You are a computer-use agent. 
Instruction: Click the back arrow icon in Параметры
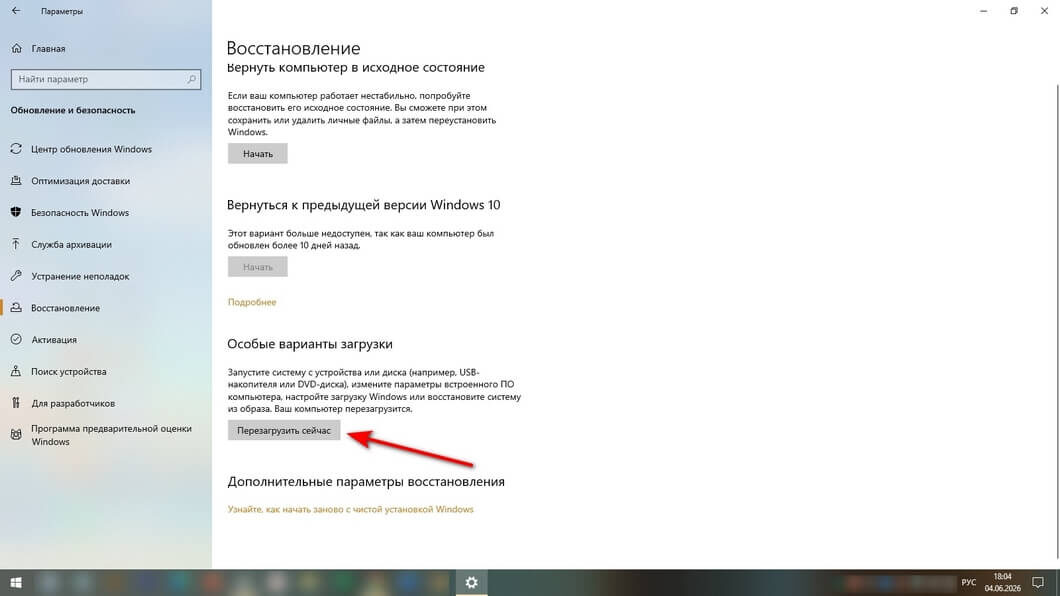[16, 11]
